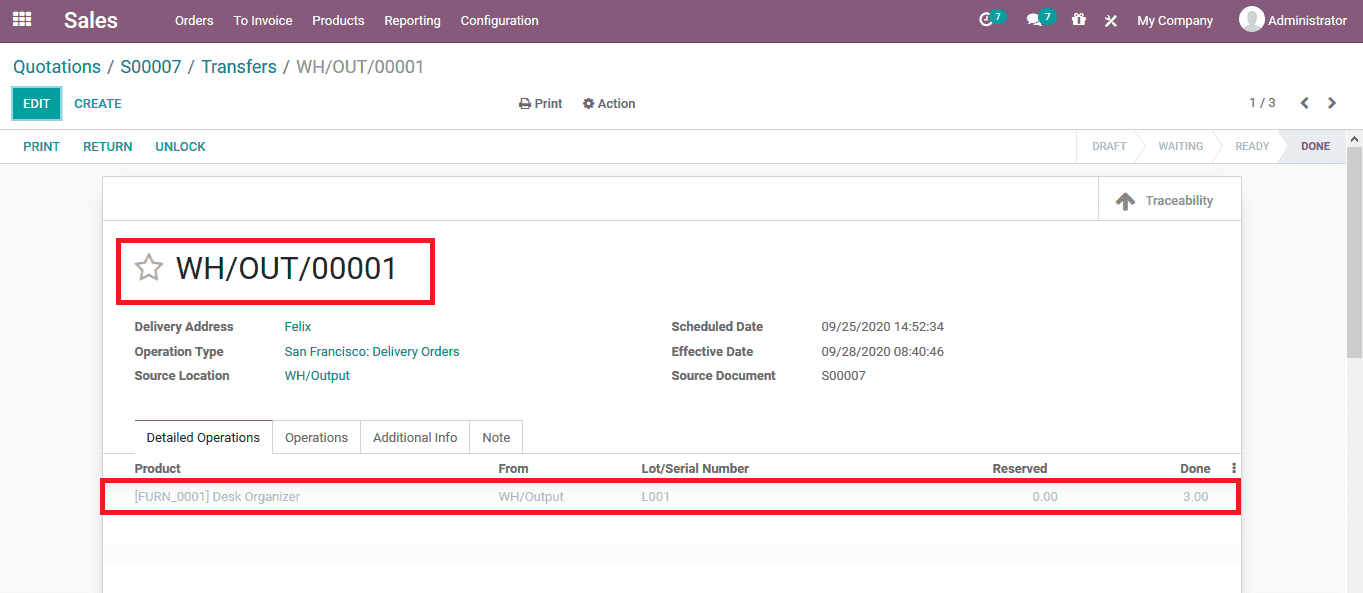Click the Administrator avatar
The image size is (1363, 593).
pyautogui.click(x=1251, y=19)
